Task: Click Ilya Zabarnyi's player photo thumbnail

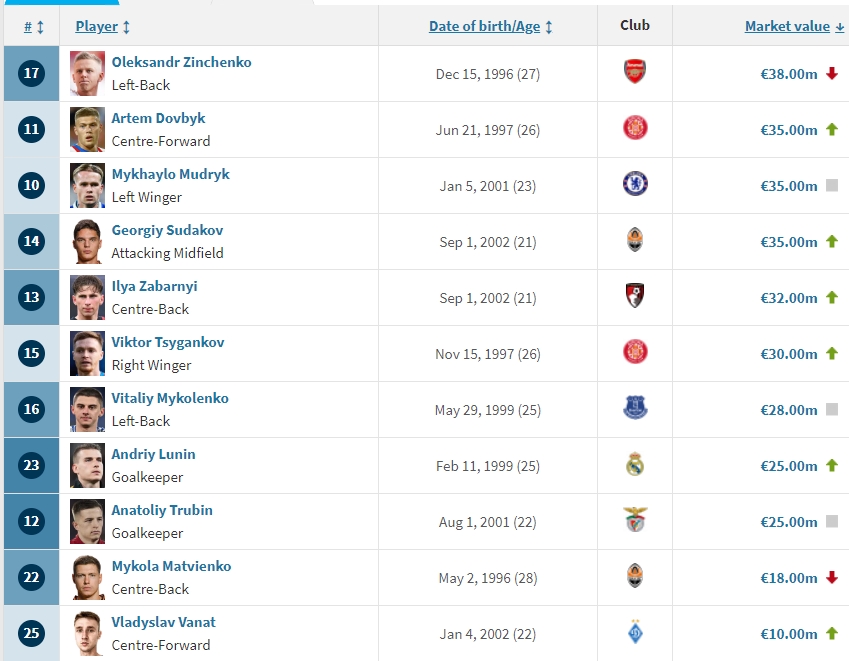Action: coord(87,297)
